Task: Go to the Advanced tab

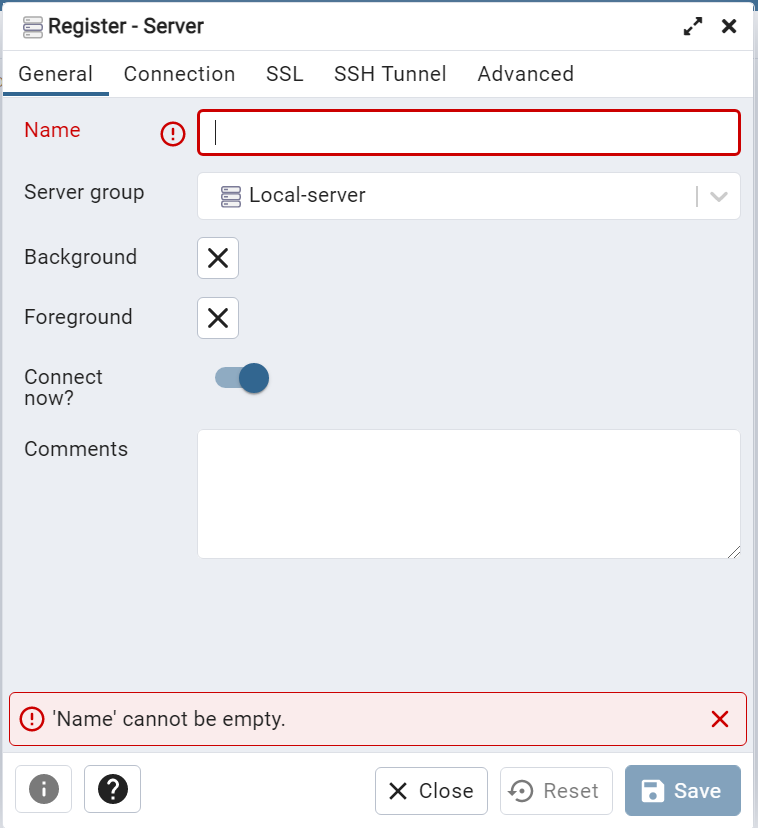Action: pos(526,74)
